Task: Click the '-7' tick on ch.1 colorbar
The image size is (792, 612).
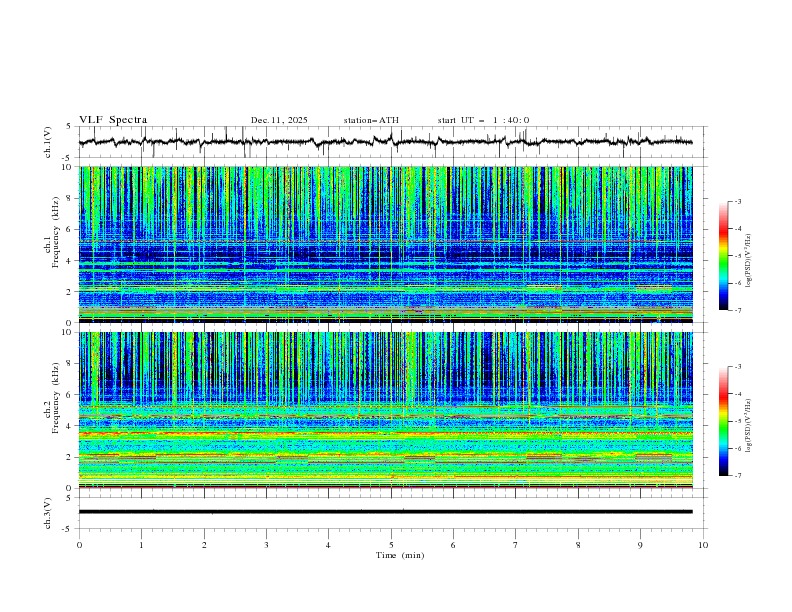Action: click(x=737, y=311)
